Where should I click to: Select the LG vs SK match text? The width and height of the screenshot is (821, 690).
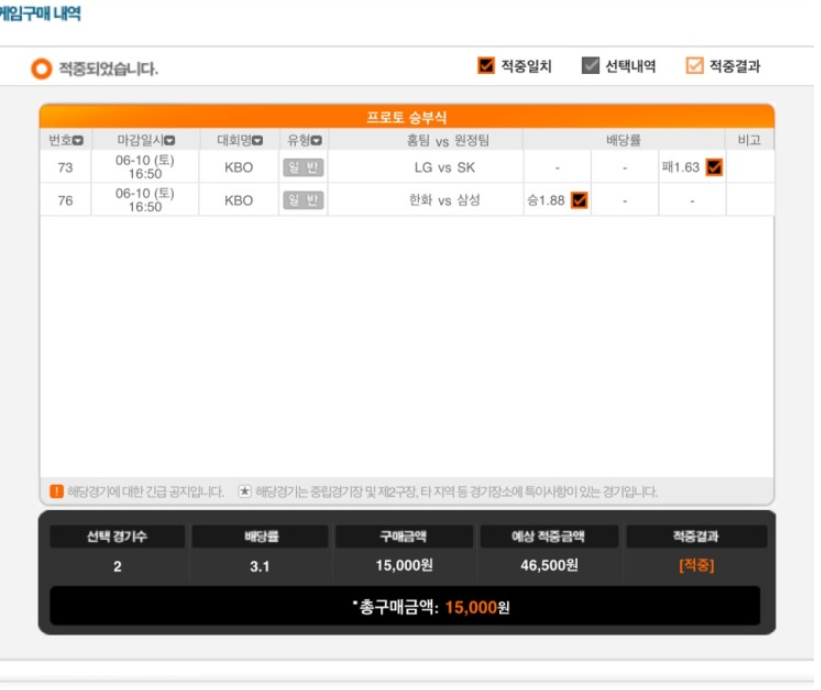click(445, 168)
